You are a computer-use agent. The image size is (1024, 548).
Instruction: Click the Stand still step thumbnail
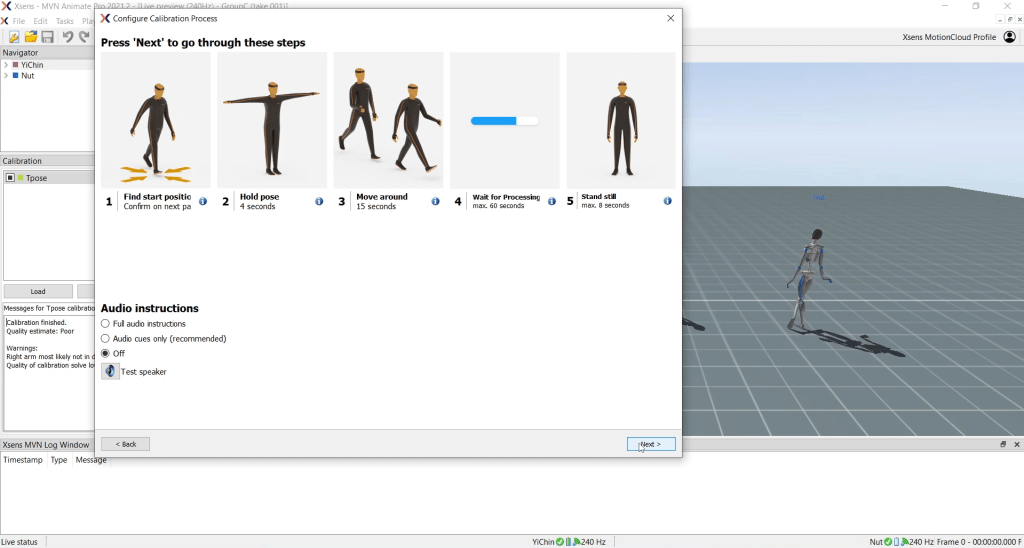click(621, 120)
